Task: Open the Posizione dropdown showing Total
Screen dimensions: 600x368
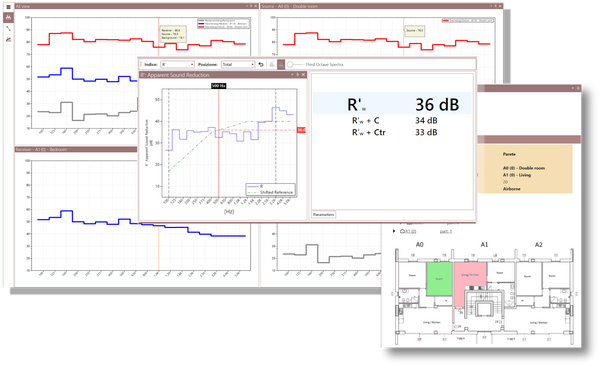Action: click(x=238, y=64)
